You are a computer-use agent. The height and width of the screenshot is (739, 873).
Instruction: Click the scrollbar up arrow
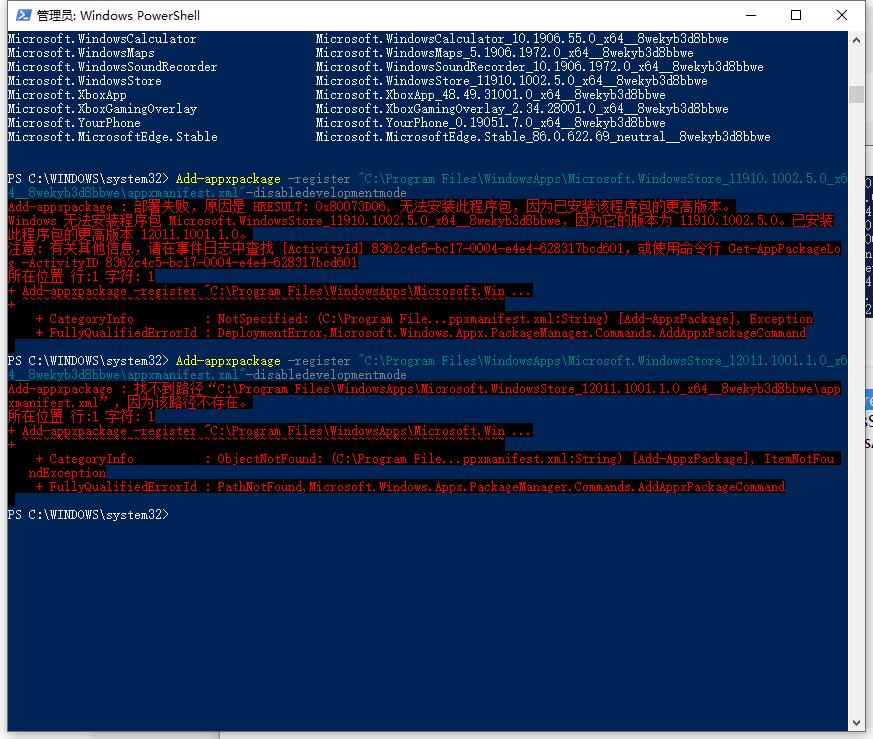click(856, 40)
